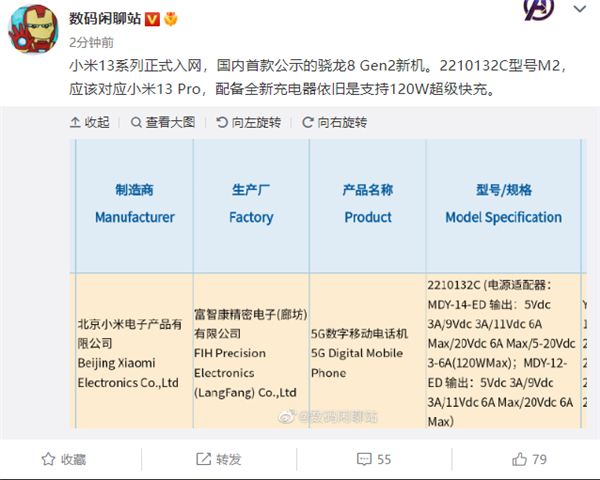This screenshot has height=480, width=600.
Task: Repost using the 转发 button
Action: click(x=219, y=459)
